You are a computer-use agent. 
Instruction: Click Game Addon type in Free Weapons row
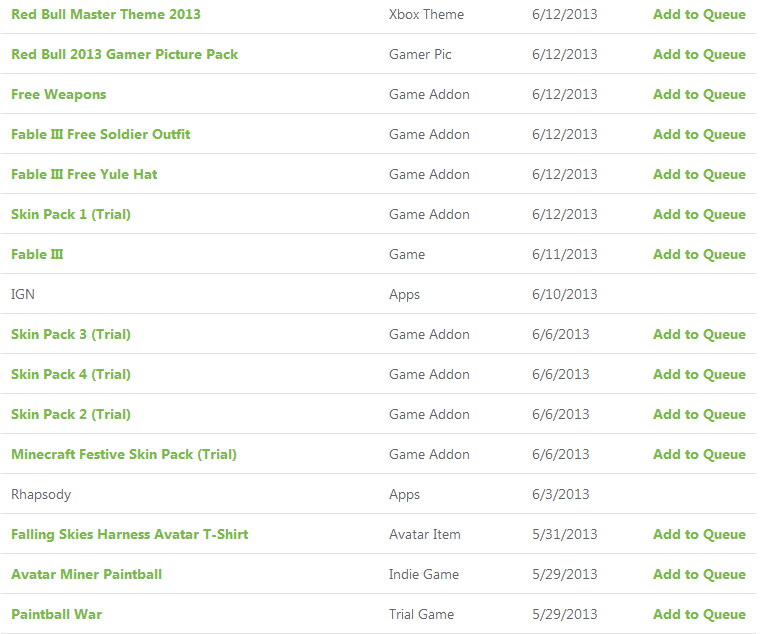click(x=429, y=95)
